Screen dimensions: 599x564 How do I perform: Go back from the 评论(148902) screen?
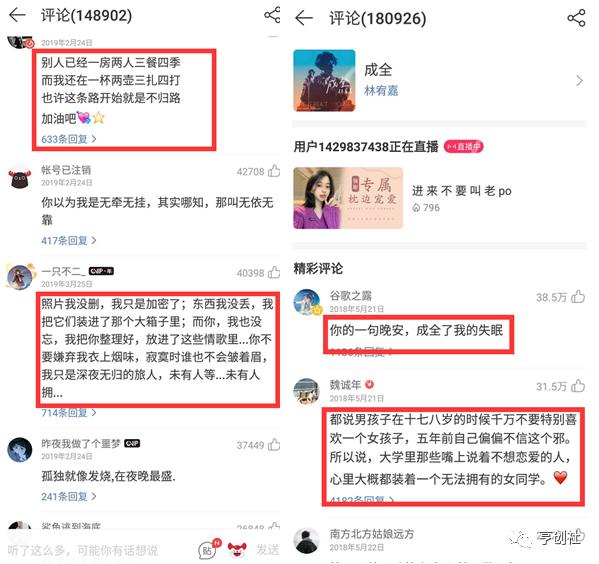(17, 15)
